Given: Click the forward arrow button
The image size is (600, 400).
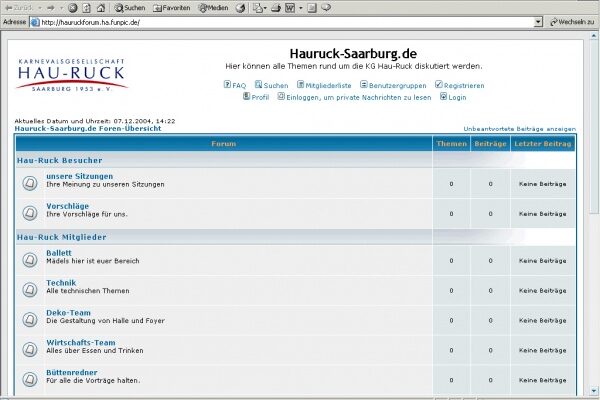Looking at the screenshot, I should (x=51, y=8).
